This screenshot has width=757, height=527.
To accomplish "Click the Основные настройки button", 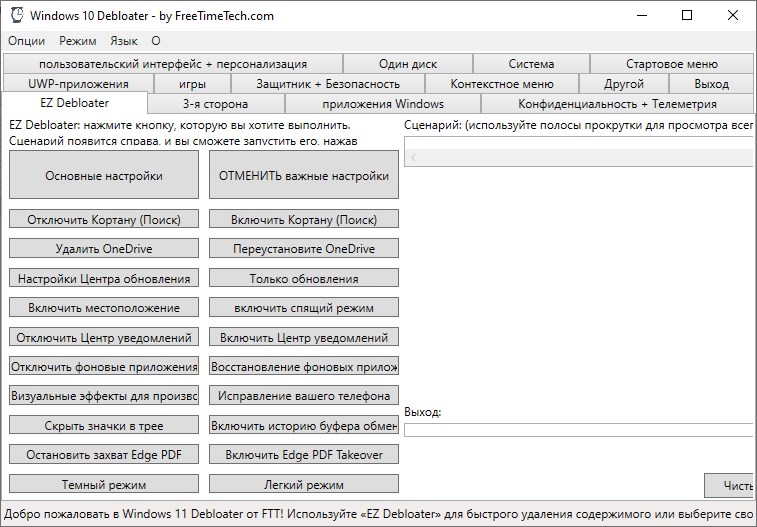I will [104, 175].
